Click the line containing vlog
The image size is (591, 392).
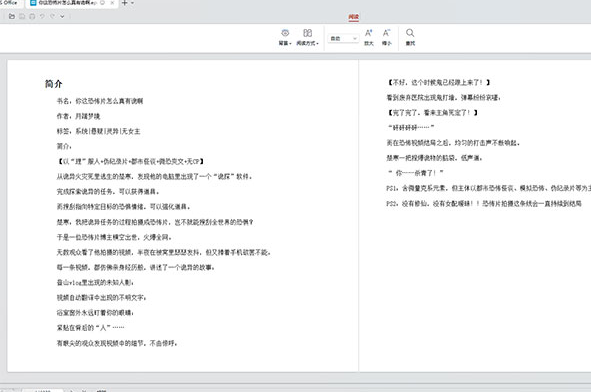[x=95, y=282]
